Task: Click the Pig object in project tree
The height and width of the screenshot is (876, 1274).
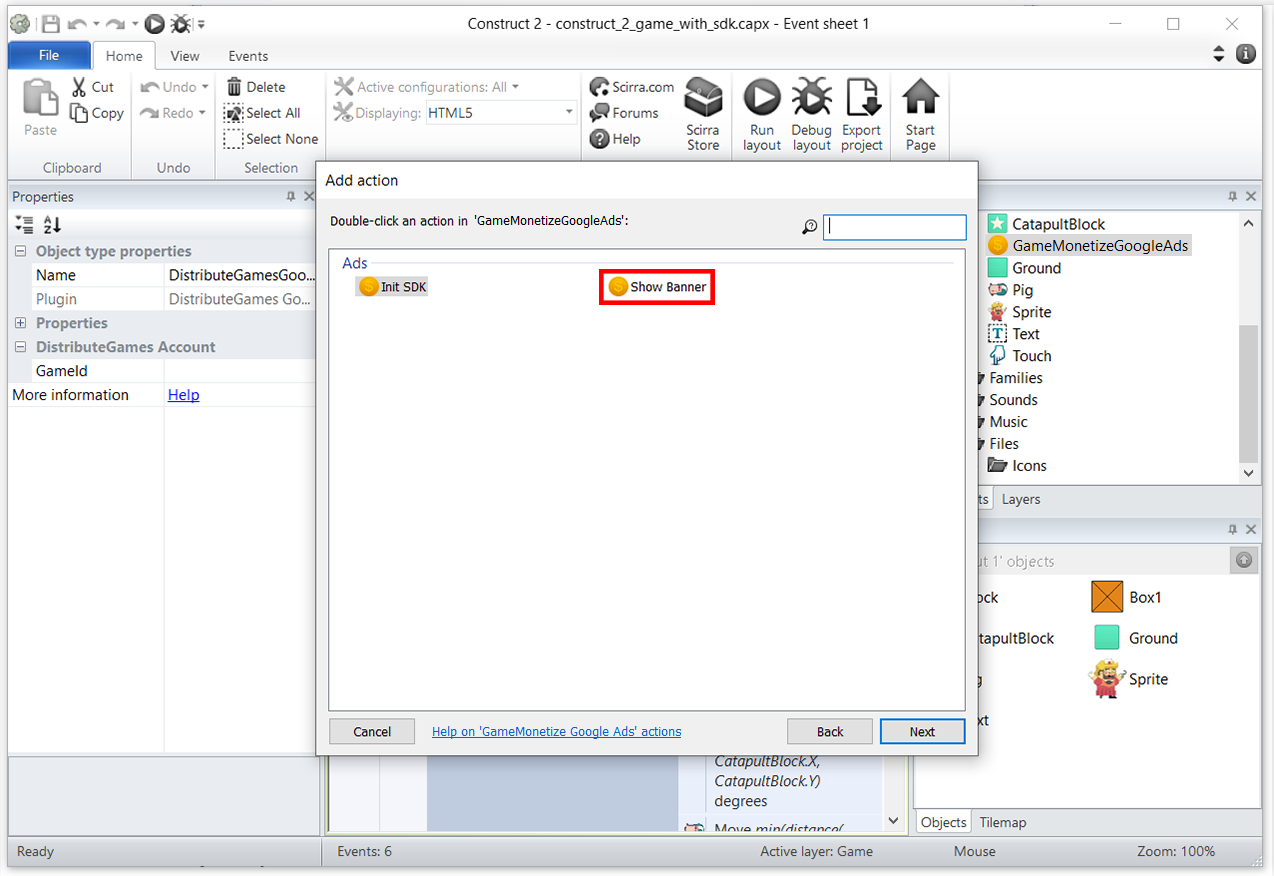Action: point(1022,290)
